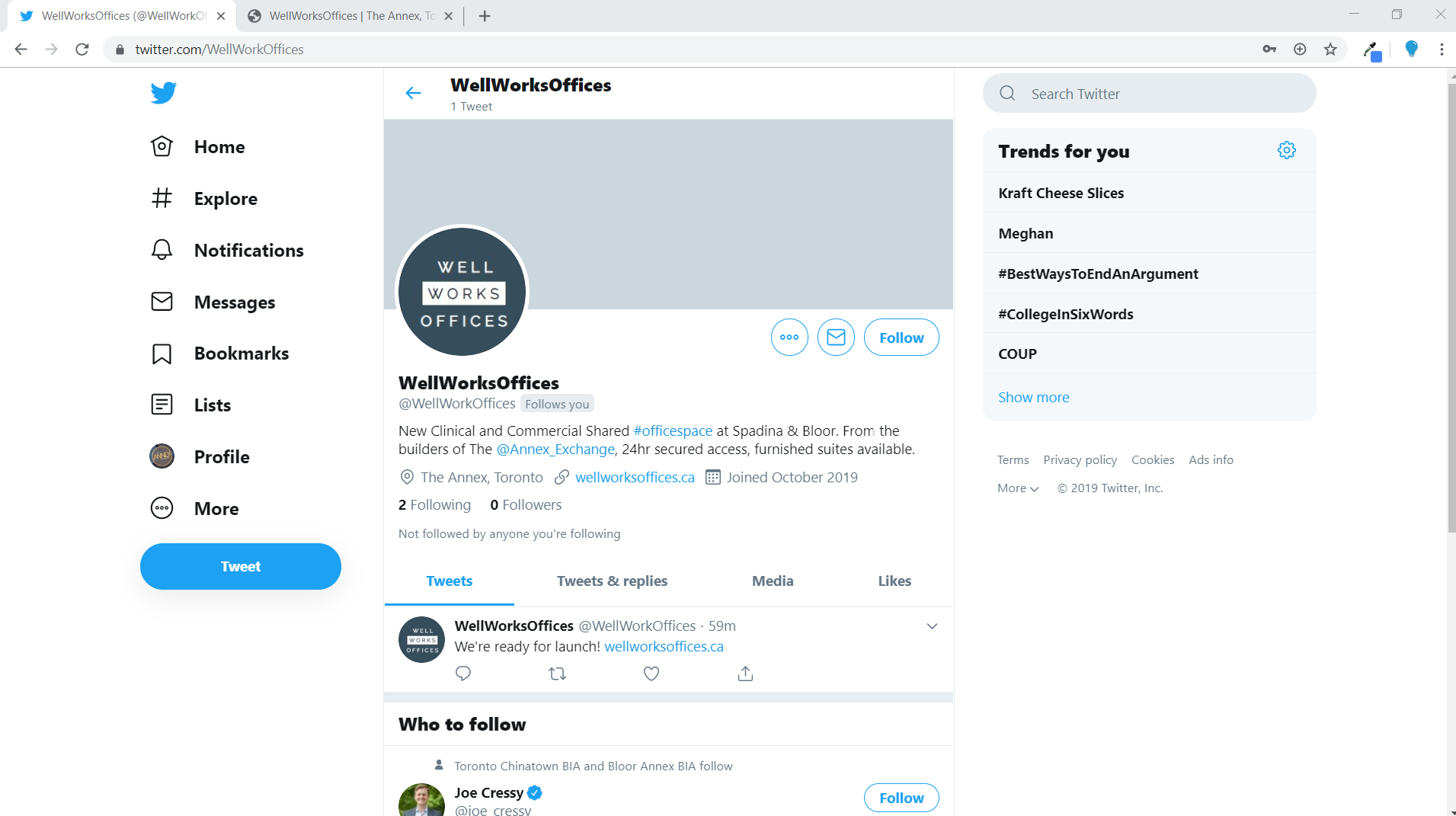Screen dimensions: 1456x816
Task: Switch to the Tweets & replies tab
Action: [x=612, y=581]
